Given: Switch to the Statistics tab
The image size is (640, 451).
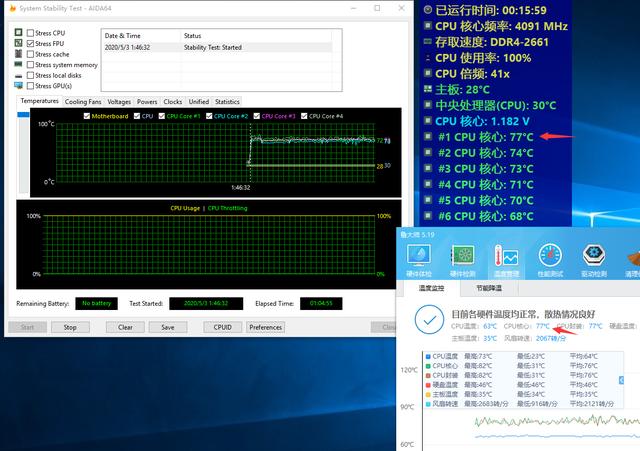Looking at the screenshot, I should point(227,102).
